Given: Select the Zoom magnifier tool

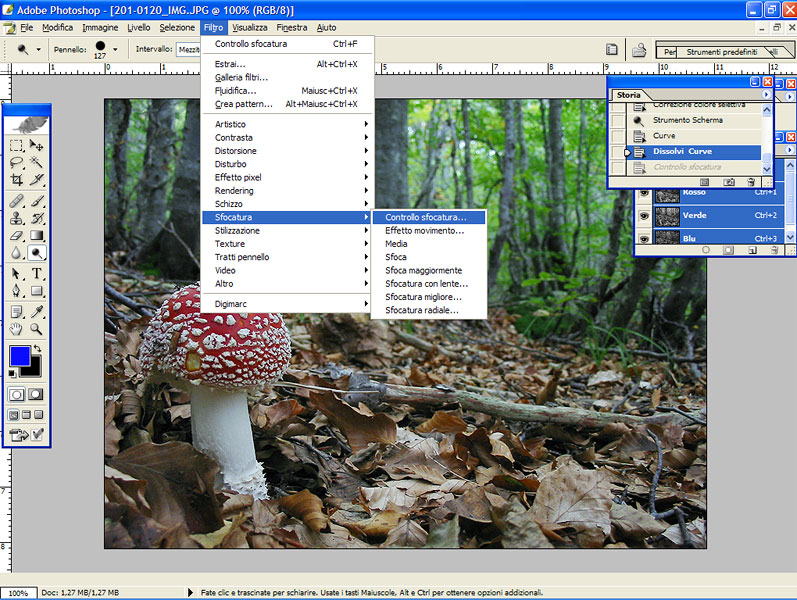Looking at the screenshot, I should [37, 329].
